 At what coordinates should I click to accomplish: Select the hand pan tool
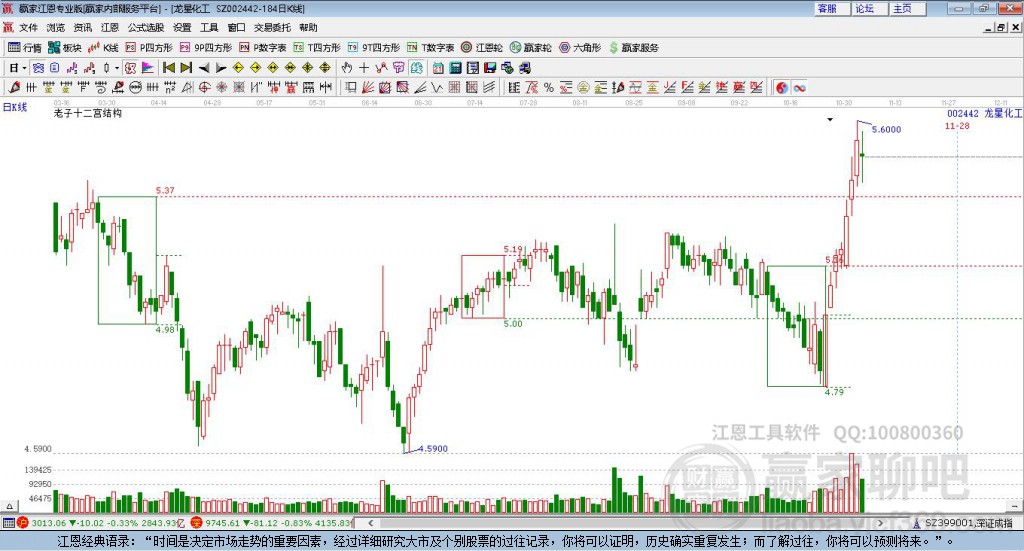tap(347, 68)
